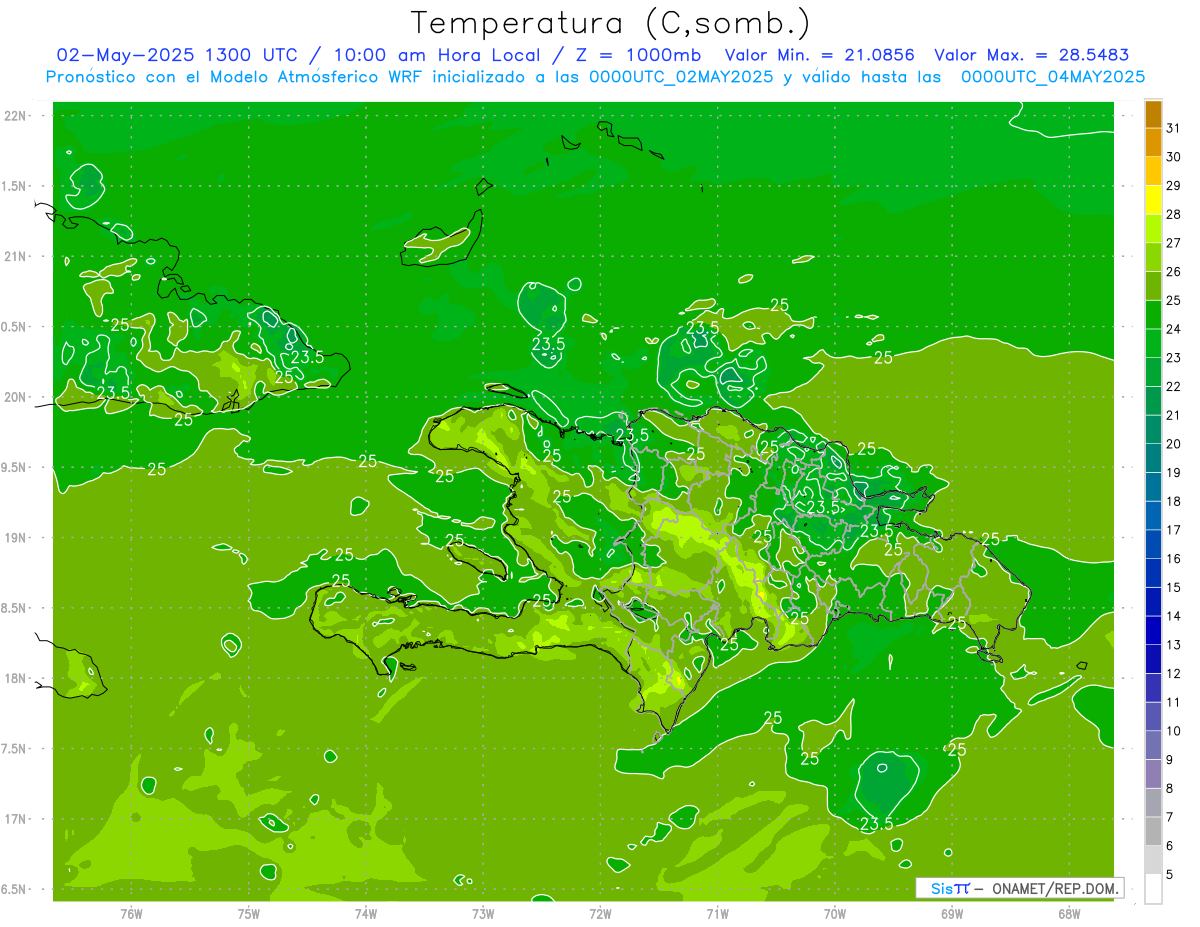Viewport: 1200px width, 927px height.
Task: Click the "68W" longitude axis label
Action: [x=1068, y=913]
